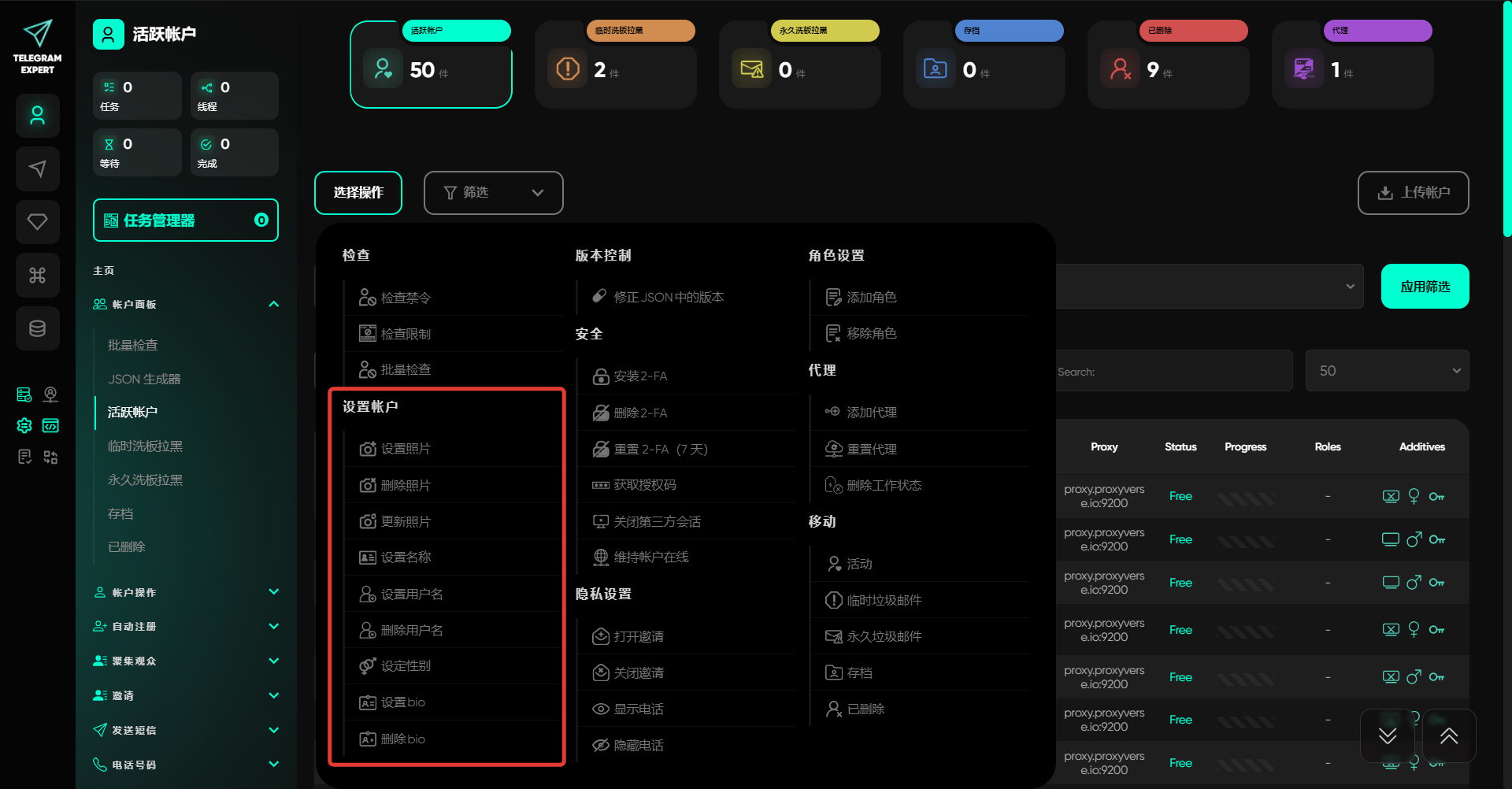Open the 筛选 filter dropdown
1512x789 pixels.
(493, 193)
